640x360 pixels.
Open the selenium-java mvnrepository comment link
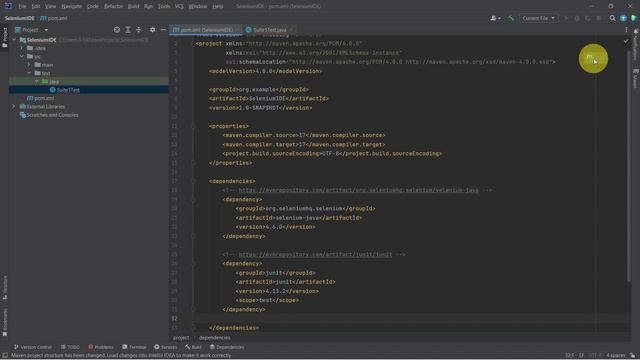pyautogui.click(x=358, y=190)
